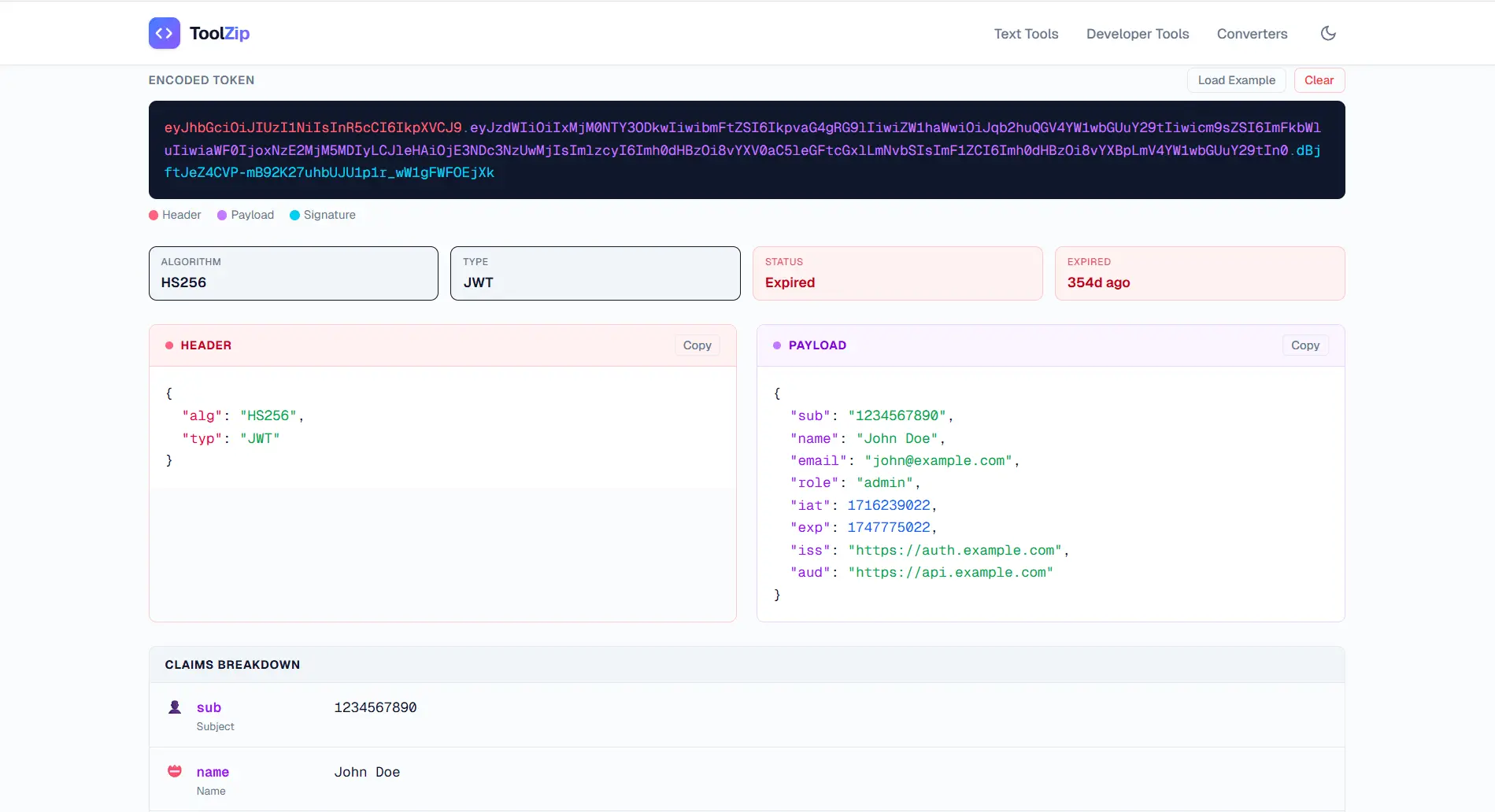Click the red dot beside HEADER title
Image resolution: width=1495 pixels, height=812 pixels.
(x=168, y=345)
